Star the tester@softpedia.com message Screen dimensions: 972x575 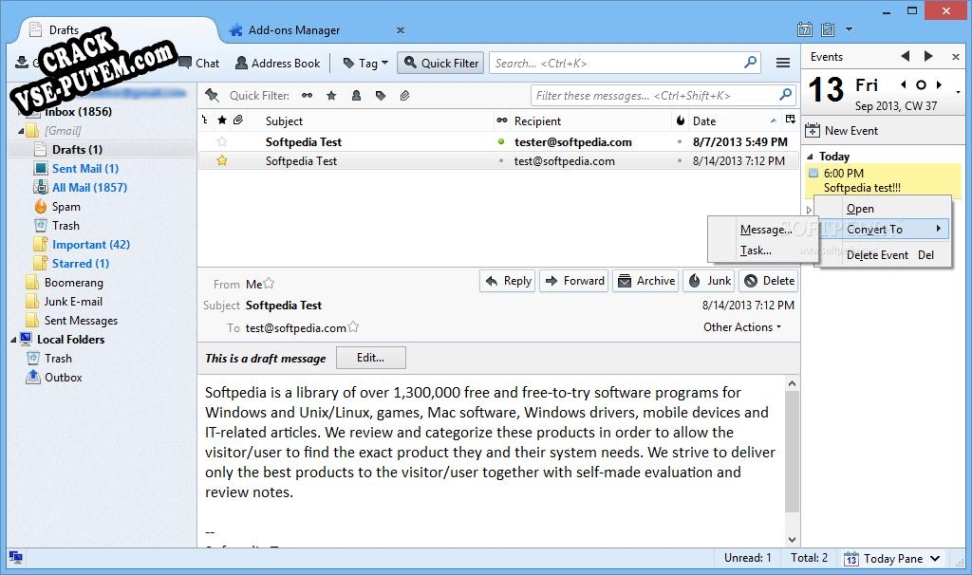222,142
